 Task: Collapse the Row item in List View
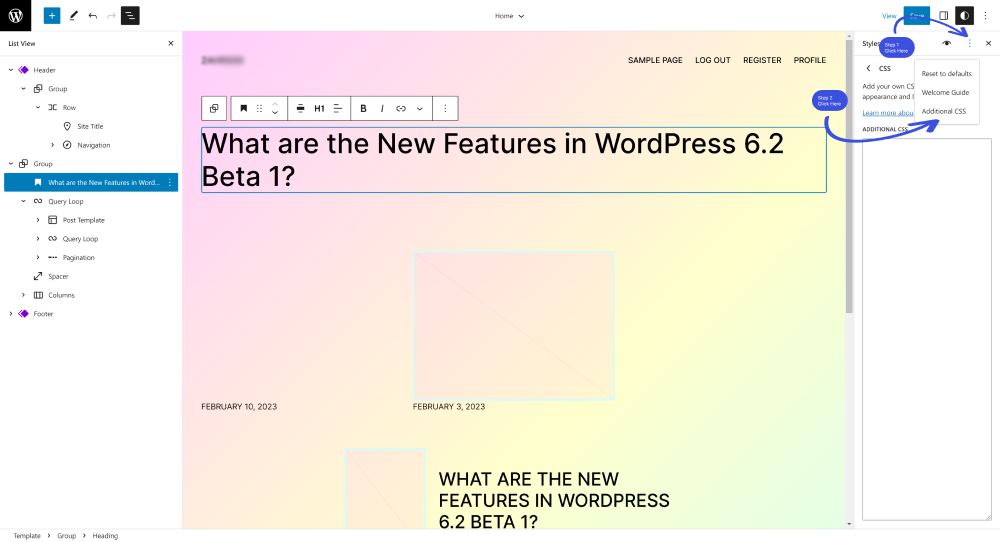(38, 107)
